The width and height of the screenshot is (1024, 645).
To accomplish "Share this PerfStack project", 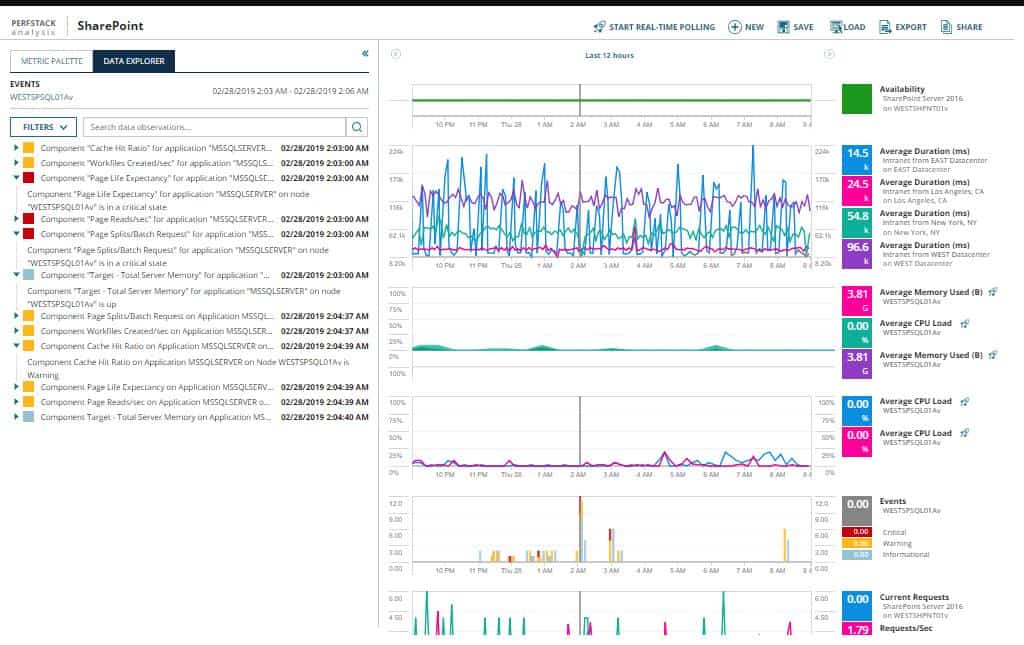I will [961, 27].
